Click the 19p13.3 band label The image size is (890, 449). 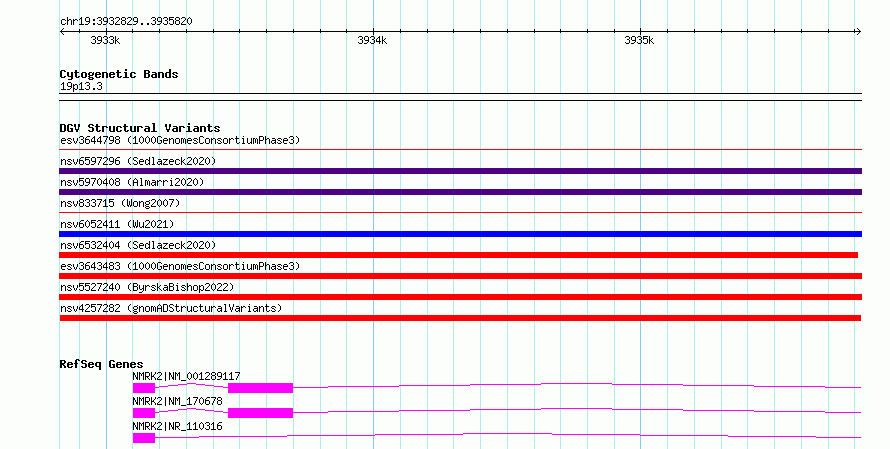click(x=81, y=86)
